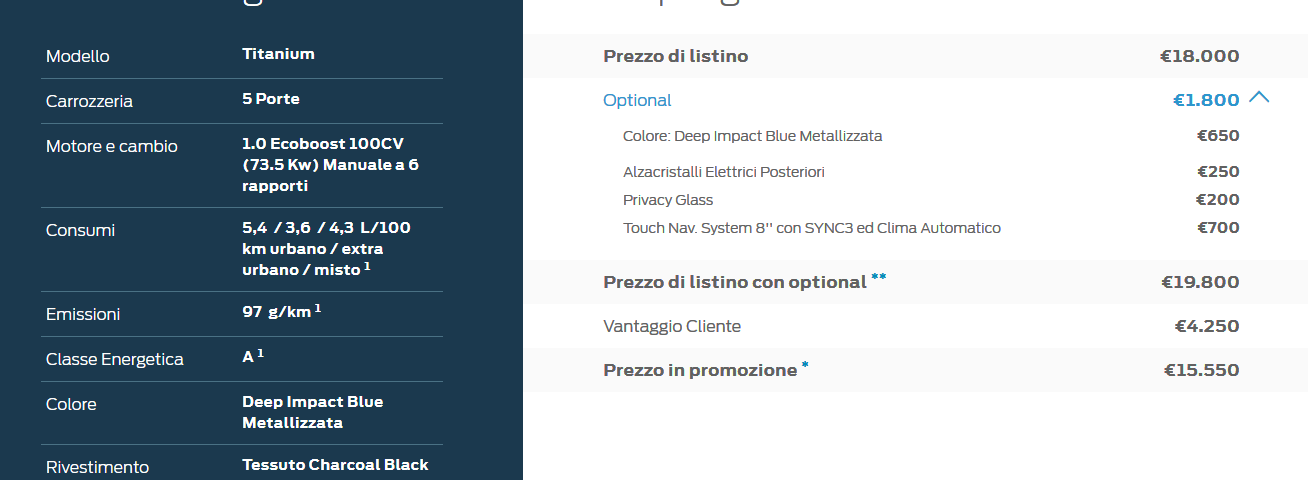The width and height of the screenshot is (1308, 480).
Task: Click footnote 1 beside 97 g/km emissions
Action: (318, 308)
